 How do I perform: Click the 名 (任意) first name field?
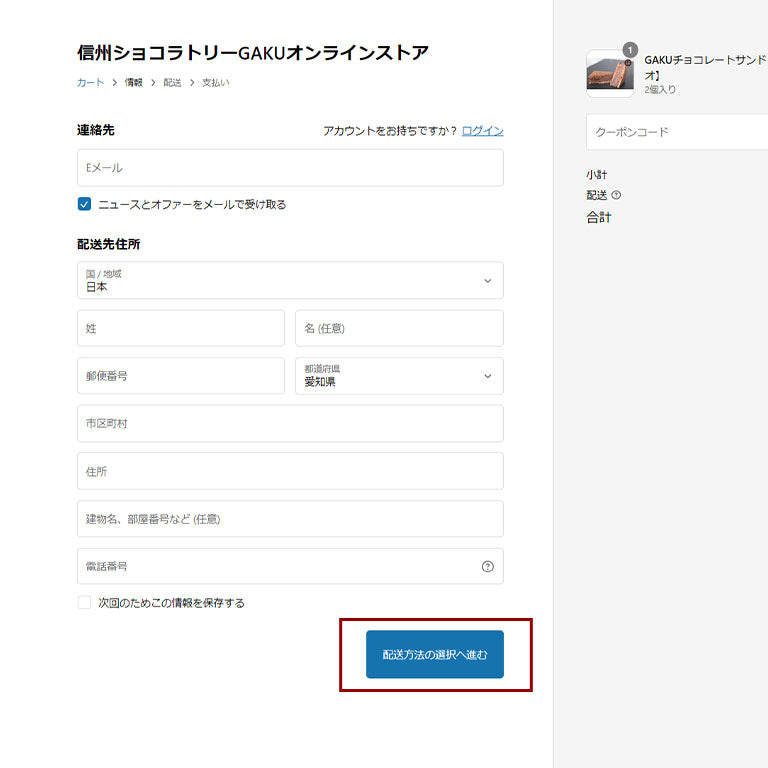(399, 328)
